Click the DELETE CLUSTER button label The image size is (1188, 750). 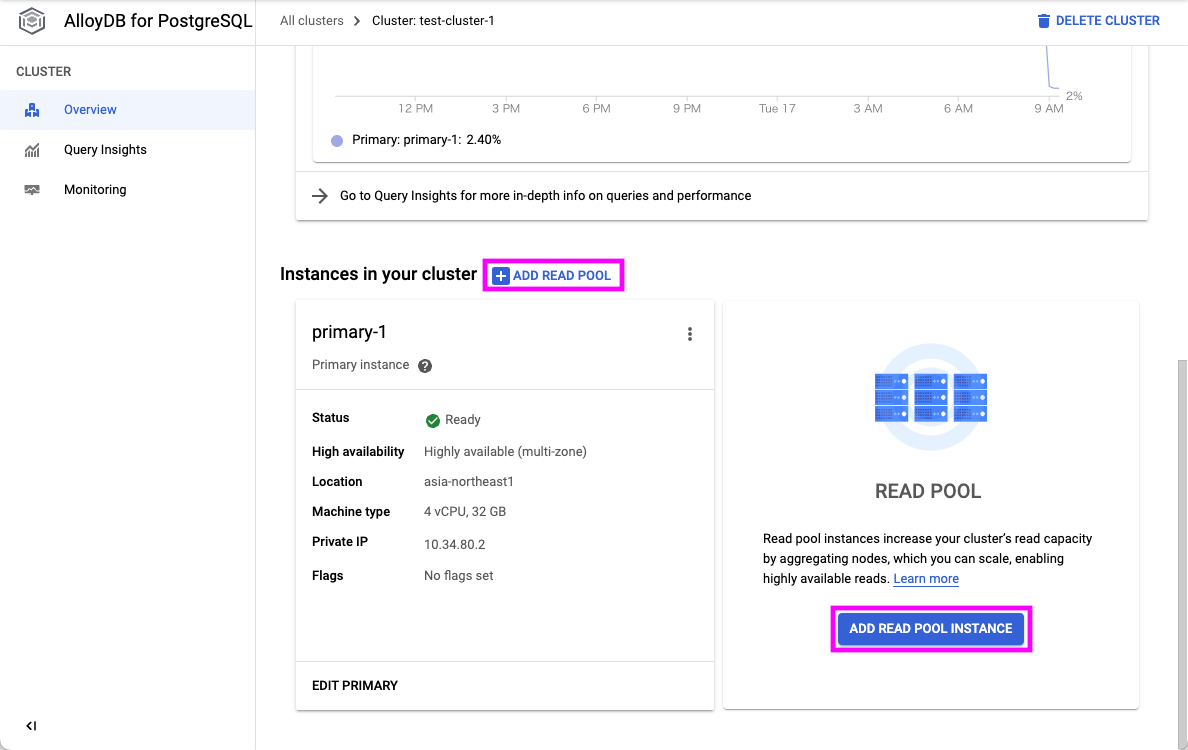[1107, 20]
